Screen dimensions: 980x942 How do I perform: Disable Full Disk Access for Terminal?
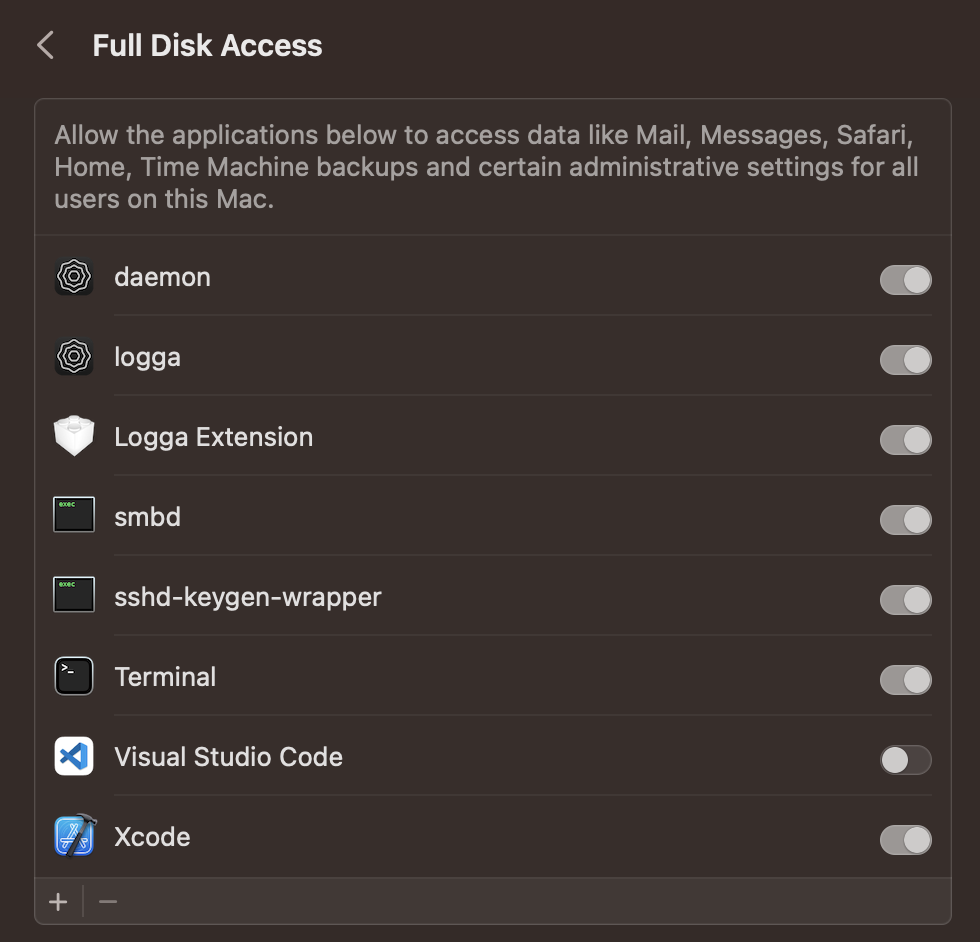(905, 680)
